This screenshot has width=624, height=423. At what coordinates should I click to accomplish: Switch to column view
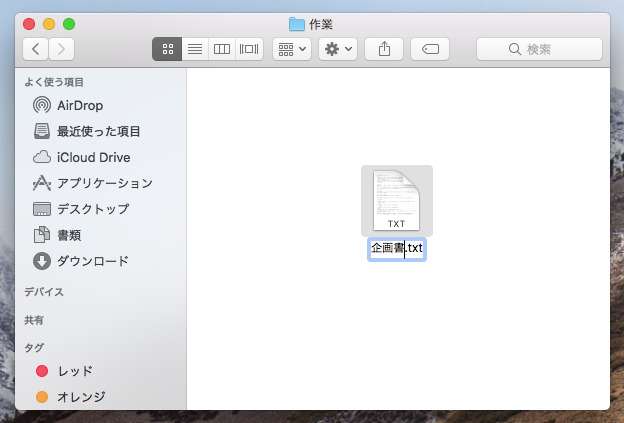click(222, 49)
